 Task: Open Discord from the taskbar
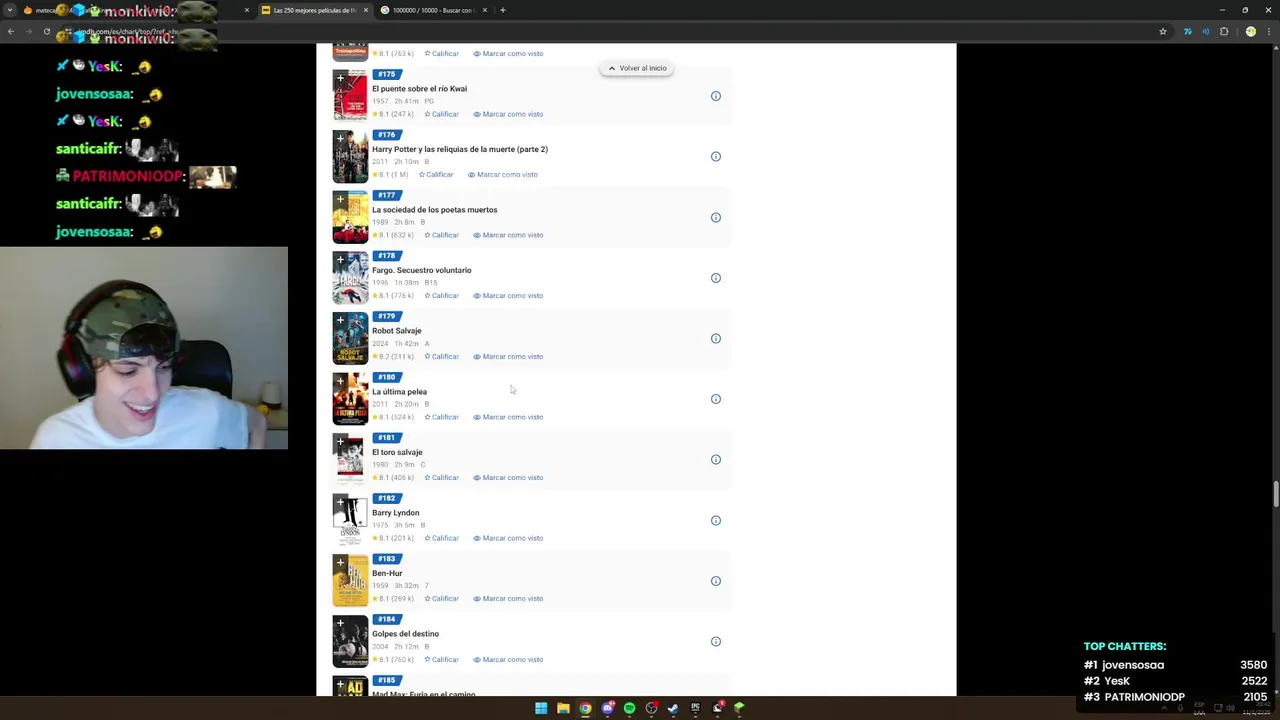click(x=607, y=708)
